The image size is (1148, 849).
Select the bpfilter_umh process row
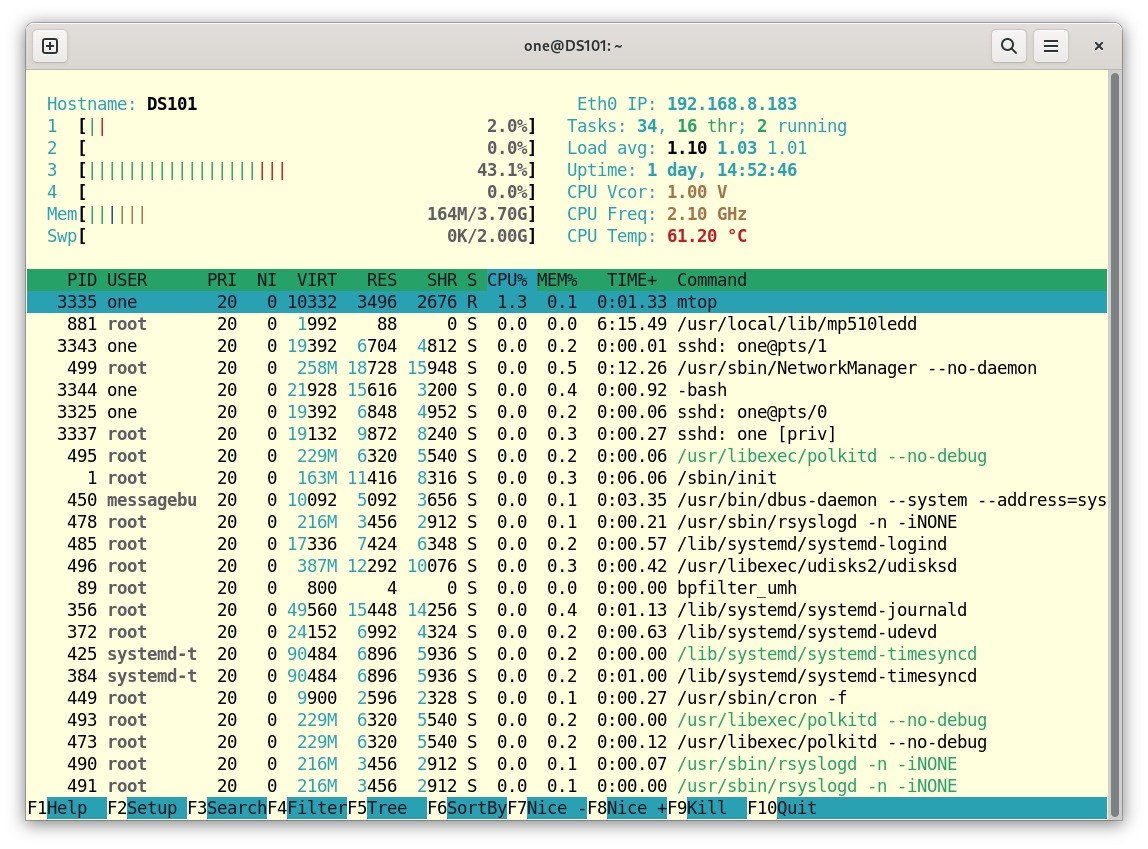tap(567, 588)
